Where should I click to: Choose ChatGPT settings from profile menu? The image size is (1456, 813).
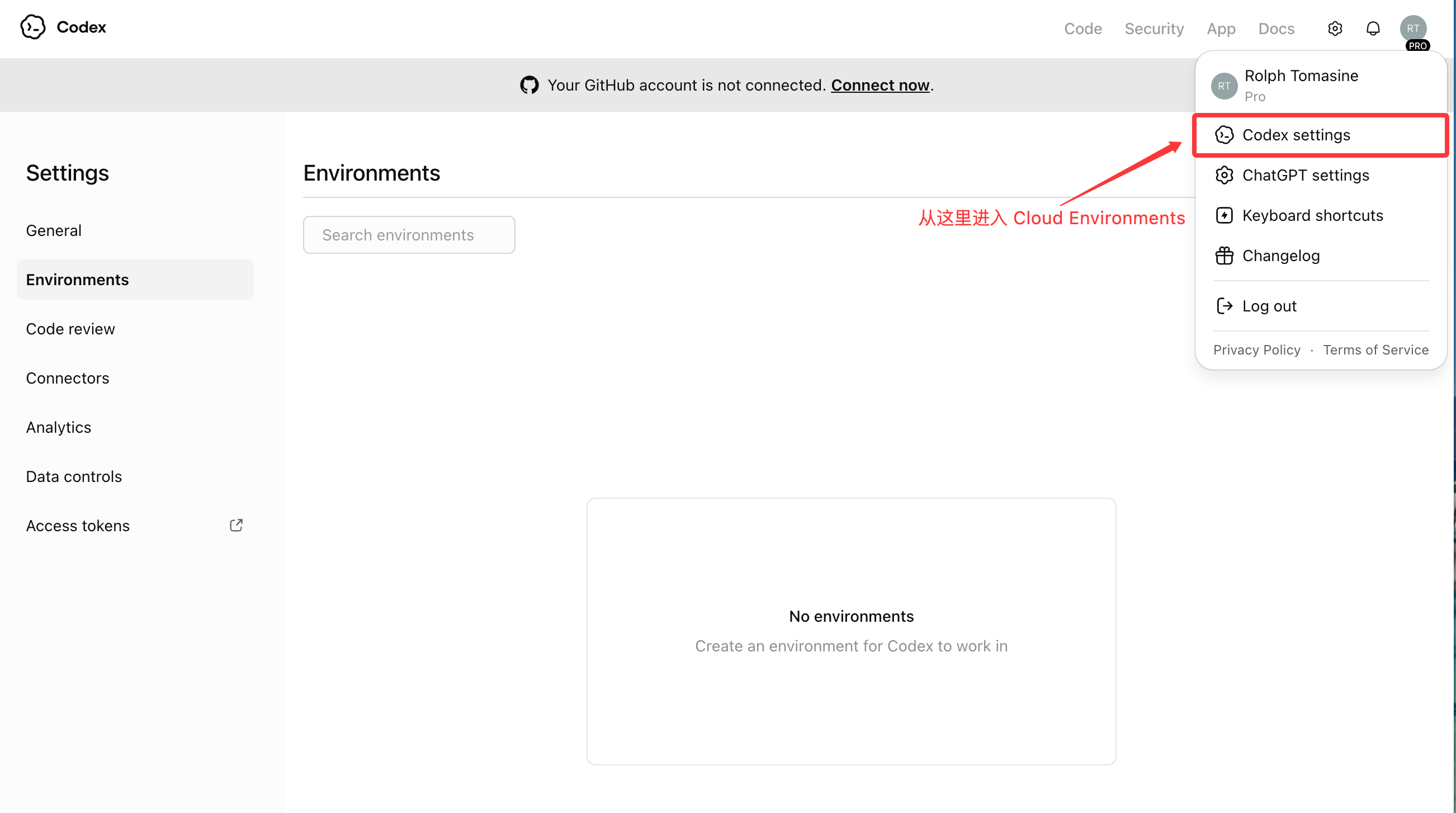point(1320,175)
